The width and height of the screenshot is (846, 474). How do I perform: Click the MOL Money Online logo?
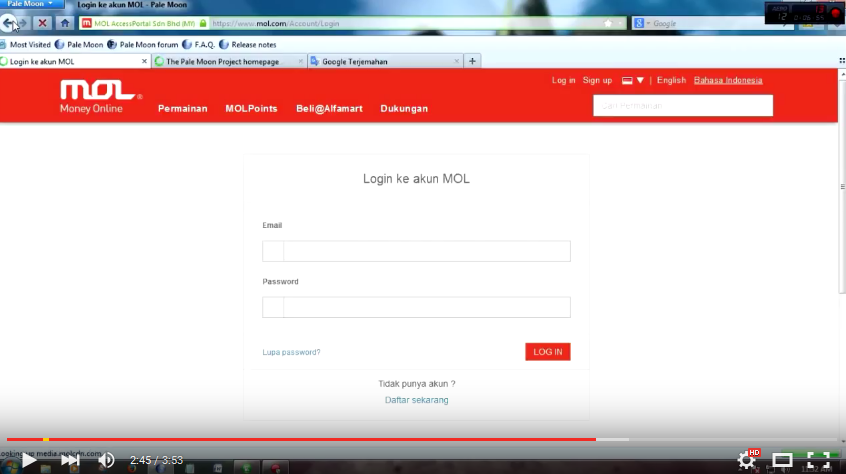pyautogui.click(x=100, y=97)
